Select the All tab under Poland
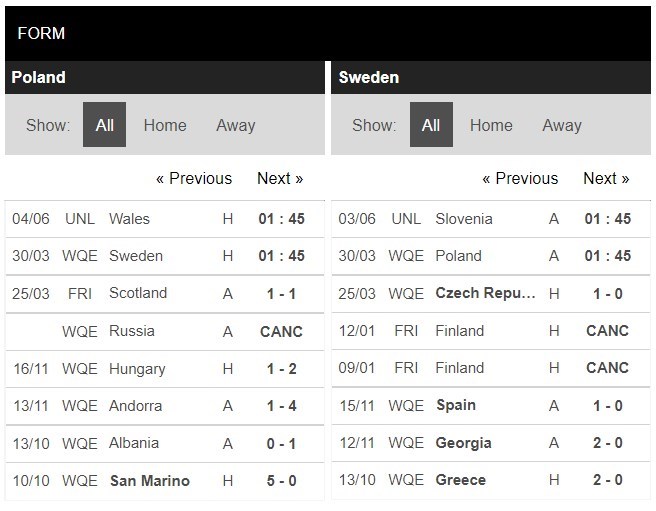 [104, 125]
